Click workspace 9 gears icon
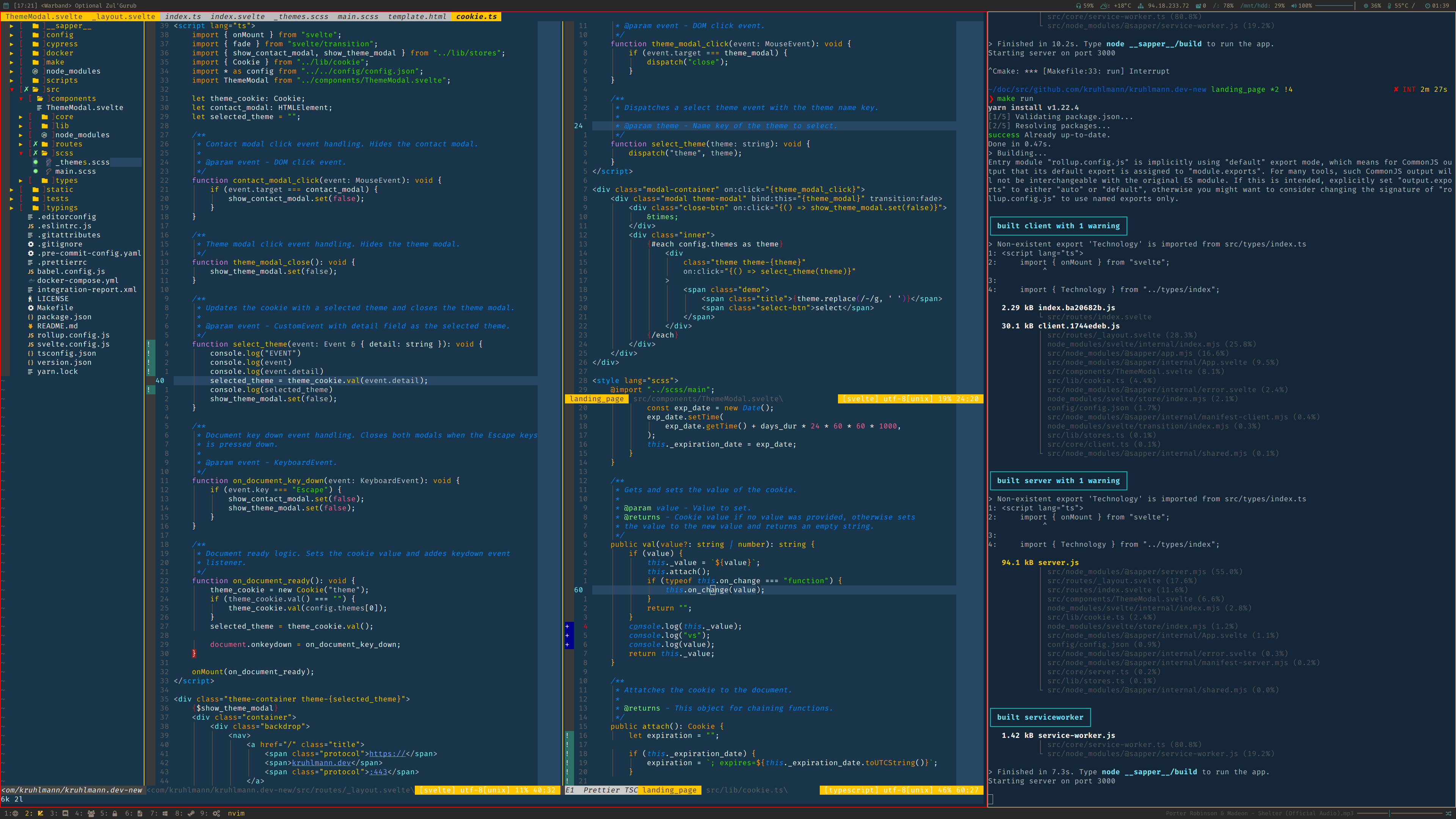The image size is (1456, 819). click(217, 813)
